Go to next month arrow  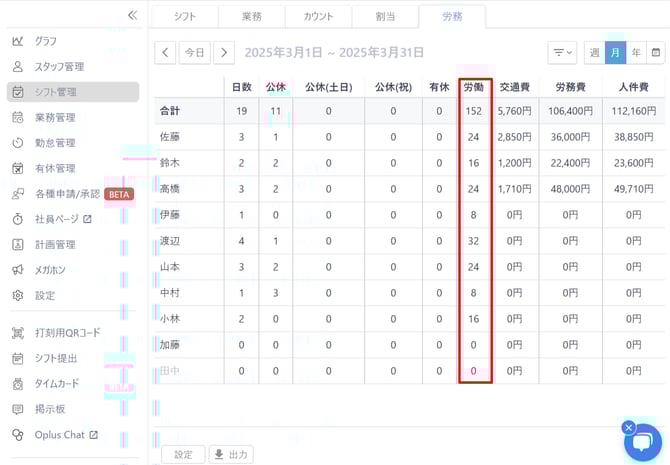(225, 52)
